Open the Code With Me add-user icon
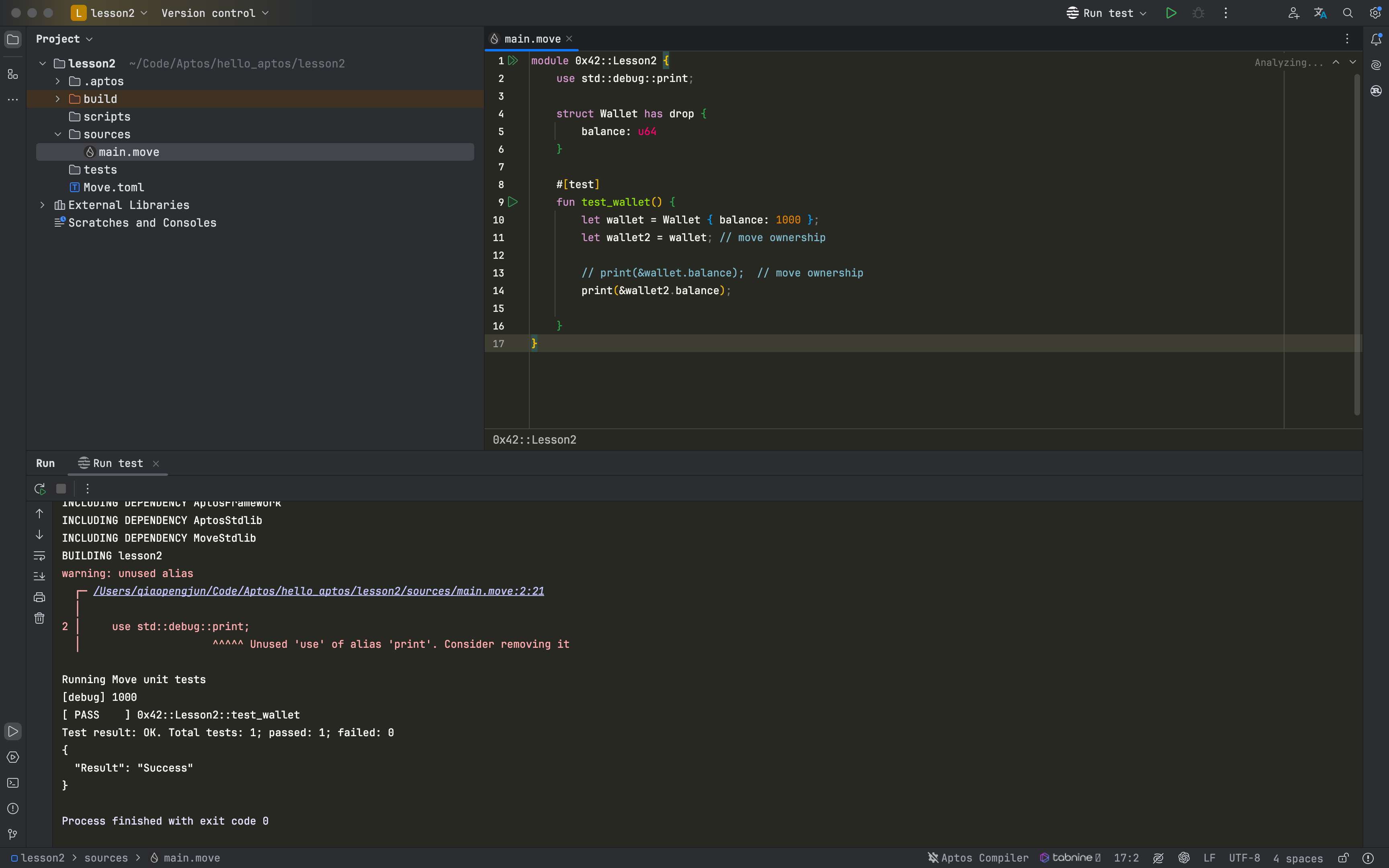This screenshot has height=868, width=1389. [x=1293, y=13]
